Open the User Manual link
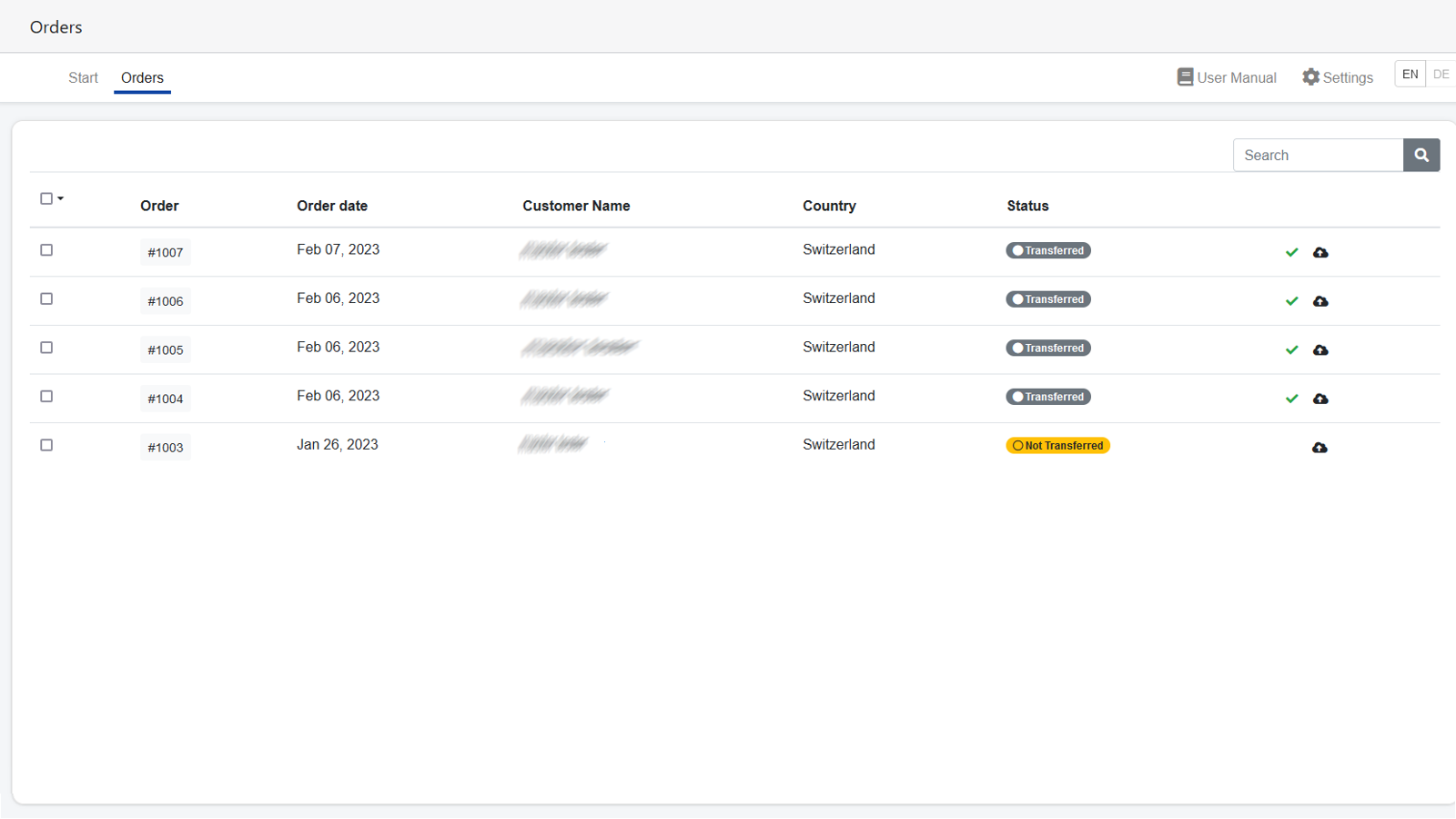 click(x=1226, y=78)
